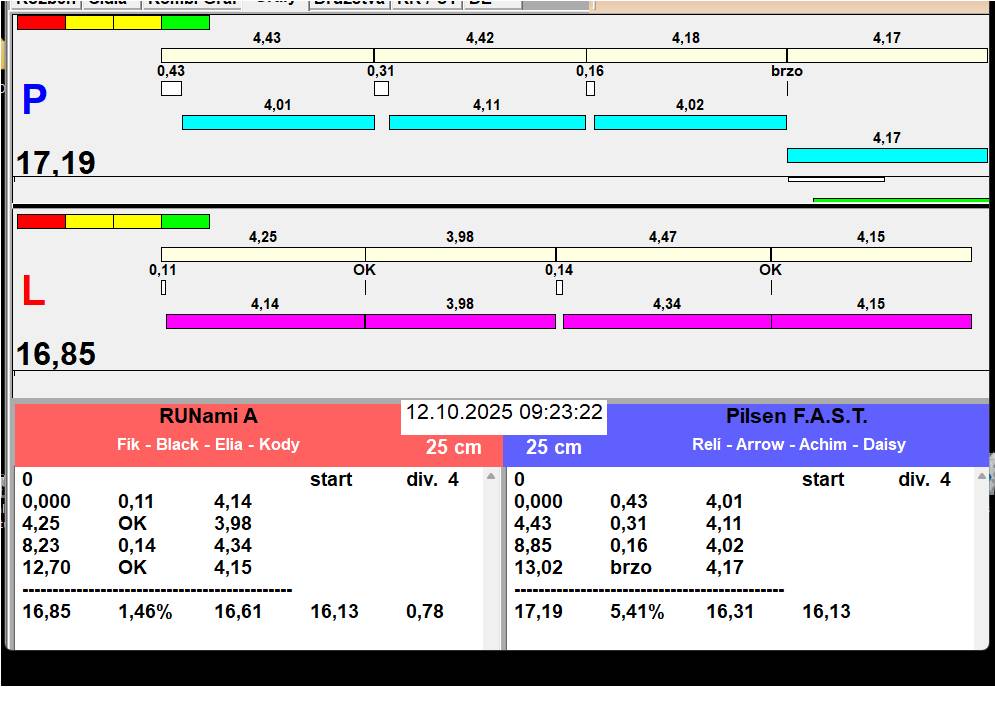Click the Pilsen F.A.S.T. team header

pyautogui.click(x=796, y=416)
